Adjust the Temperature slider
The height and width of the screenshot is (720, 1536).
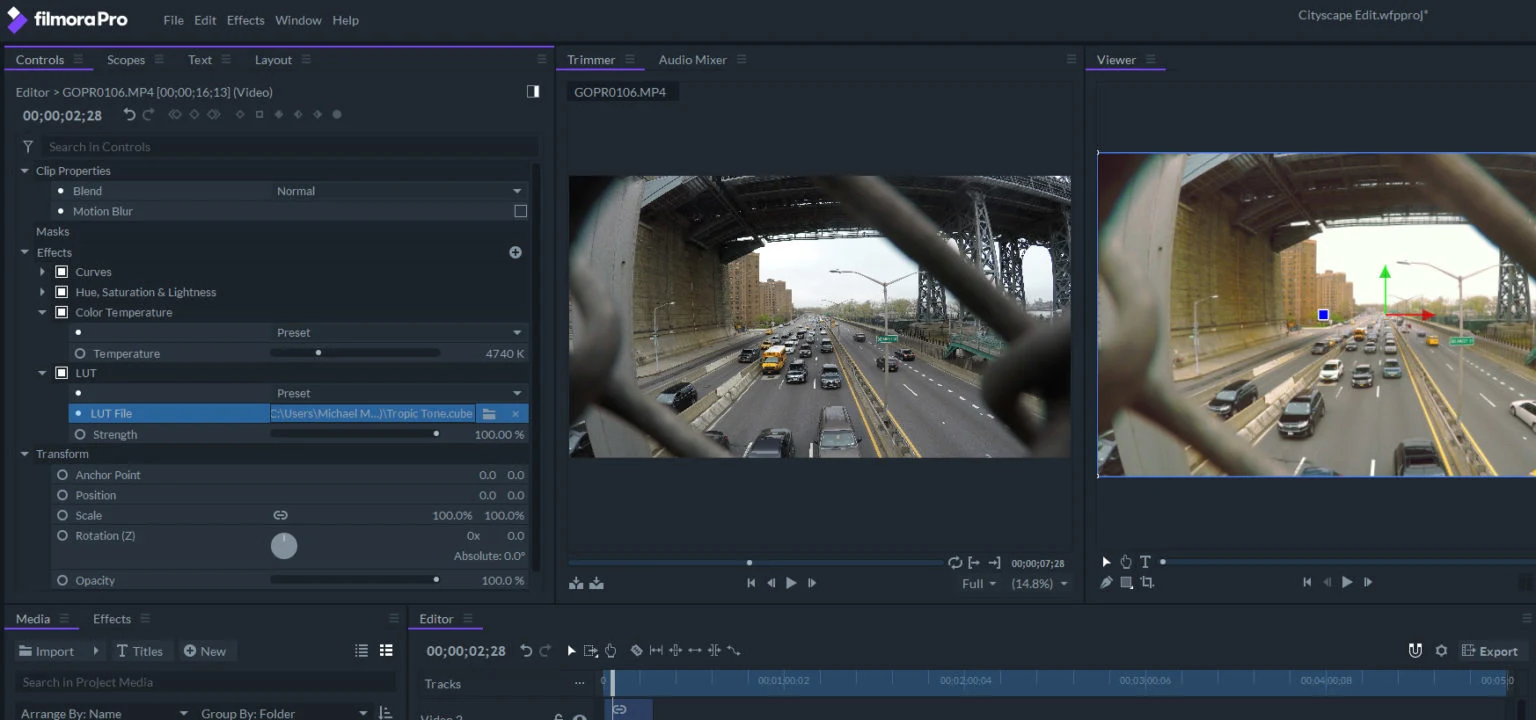[318, 353]
